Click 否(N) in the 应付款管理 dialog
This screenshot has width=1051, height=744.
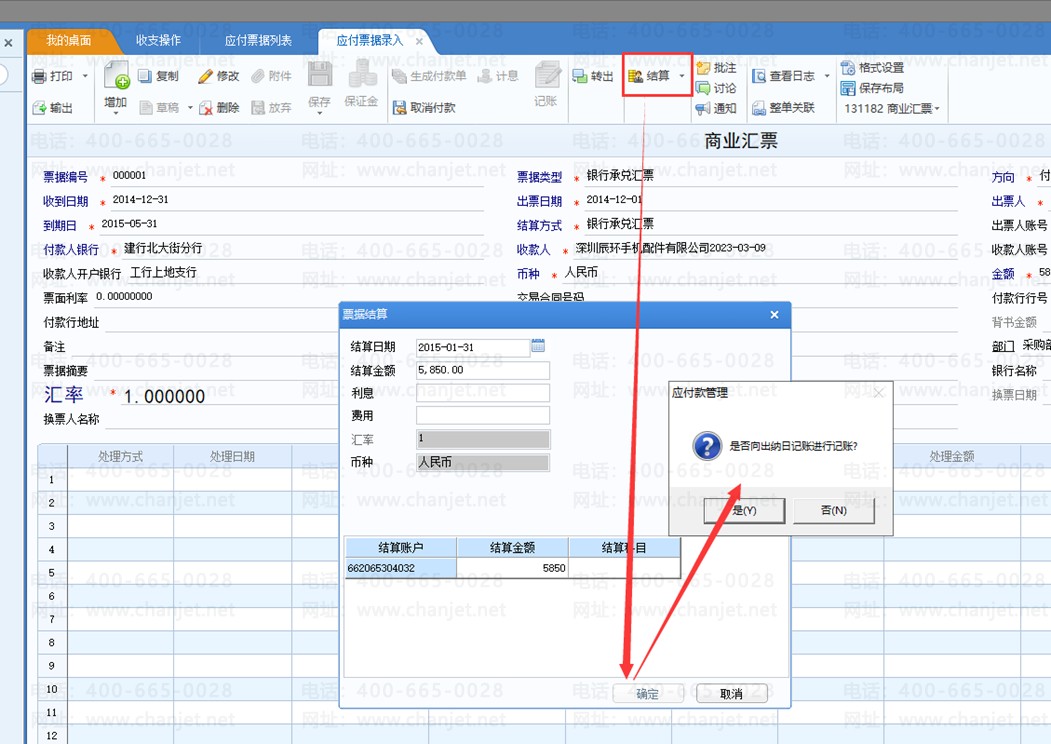tap(834, 511)
